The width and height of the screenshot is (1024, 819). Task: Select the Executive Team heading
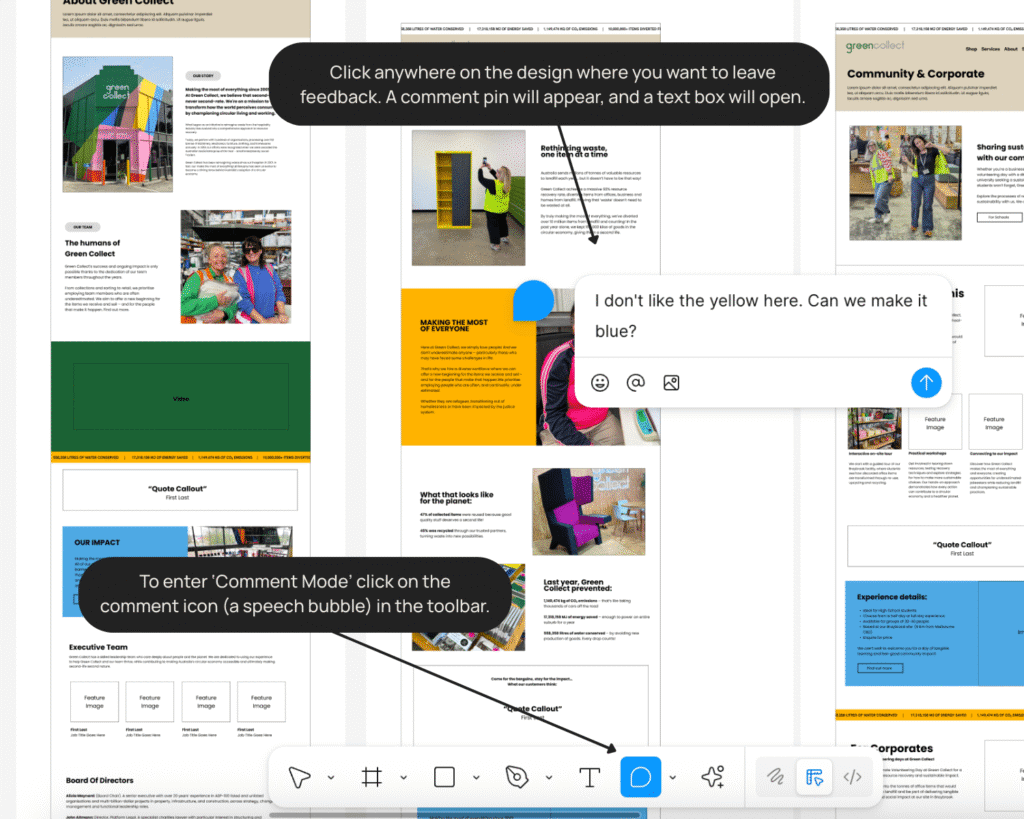(99, 647)
